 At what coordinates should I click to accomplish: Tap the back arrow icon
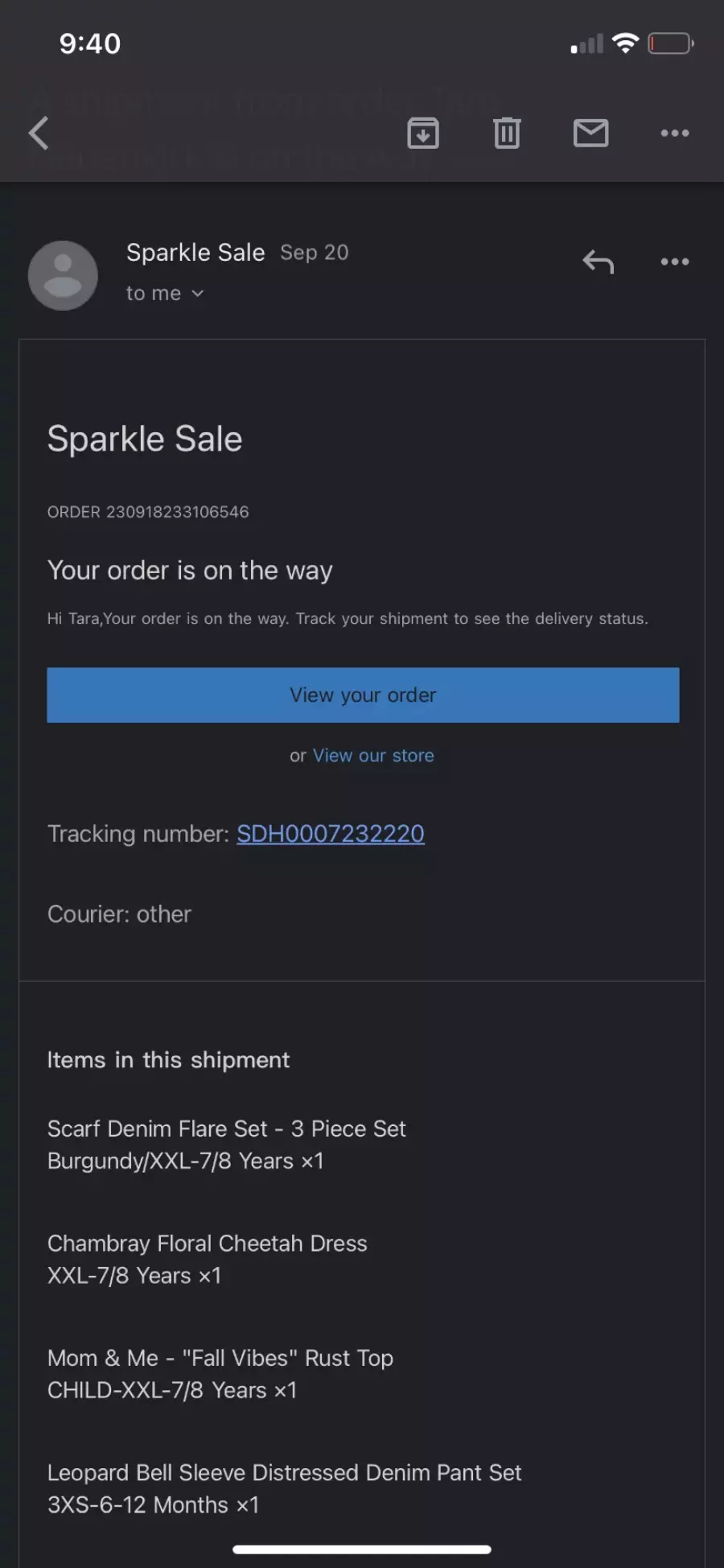tap(39, 134)
